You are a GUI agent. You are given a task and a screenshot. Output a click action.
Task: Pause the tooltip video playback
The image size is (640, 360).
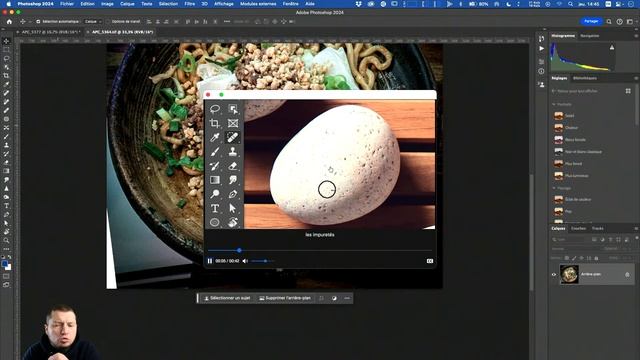(210, 261)
